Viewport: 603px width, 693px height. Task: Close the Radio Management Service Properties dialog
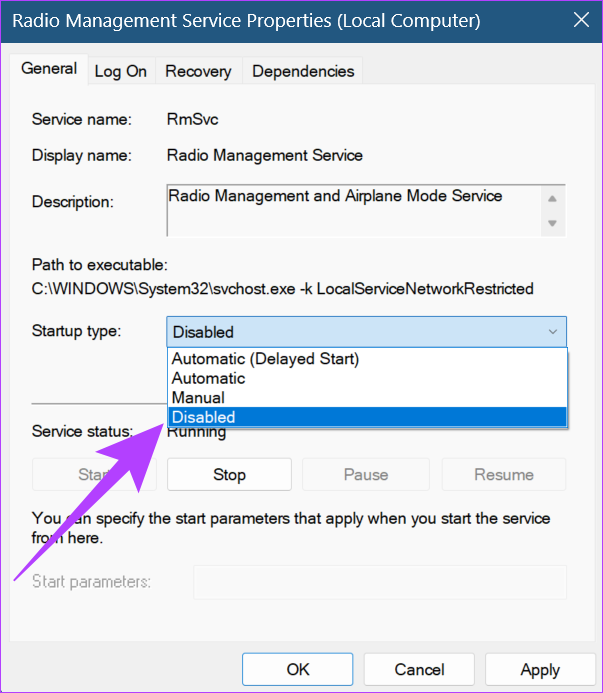click(x=581, y=20)
